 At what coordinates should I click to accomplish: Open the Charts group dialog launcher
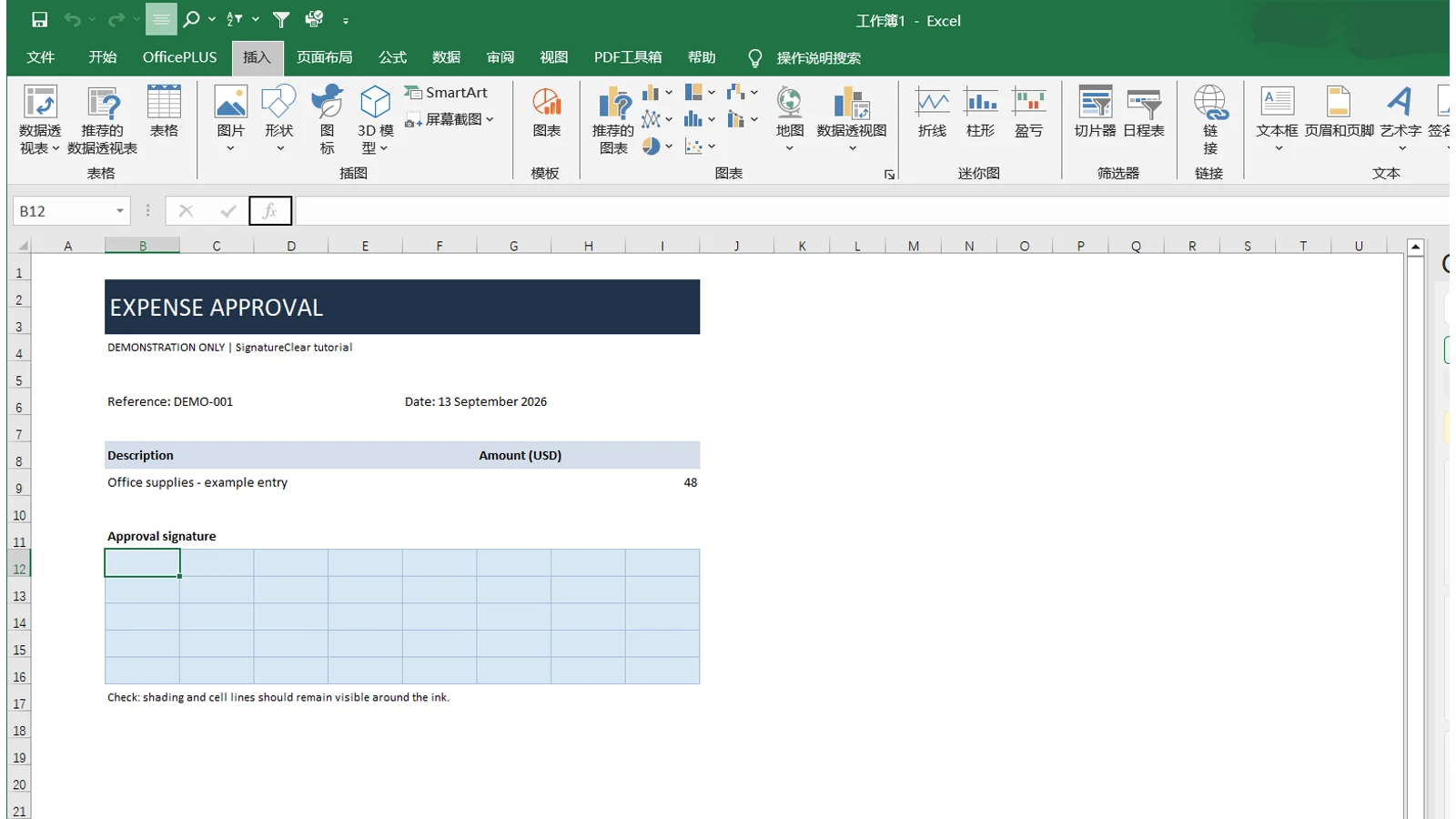(889, 175)
